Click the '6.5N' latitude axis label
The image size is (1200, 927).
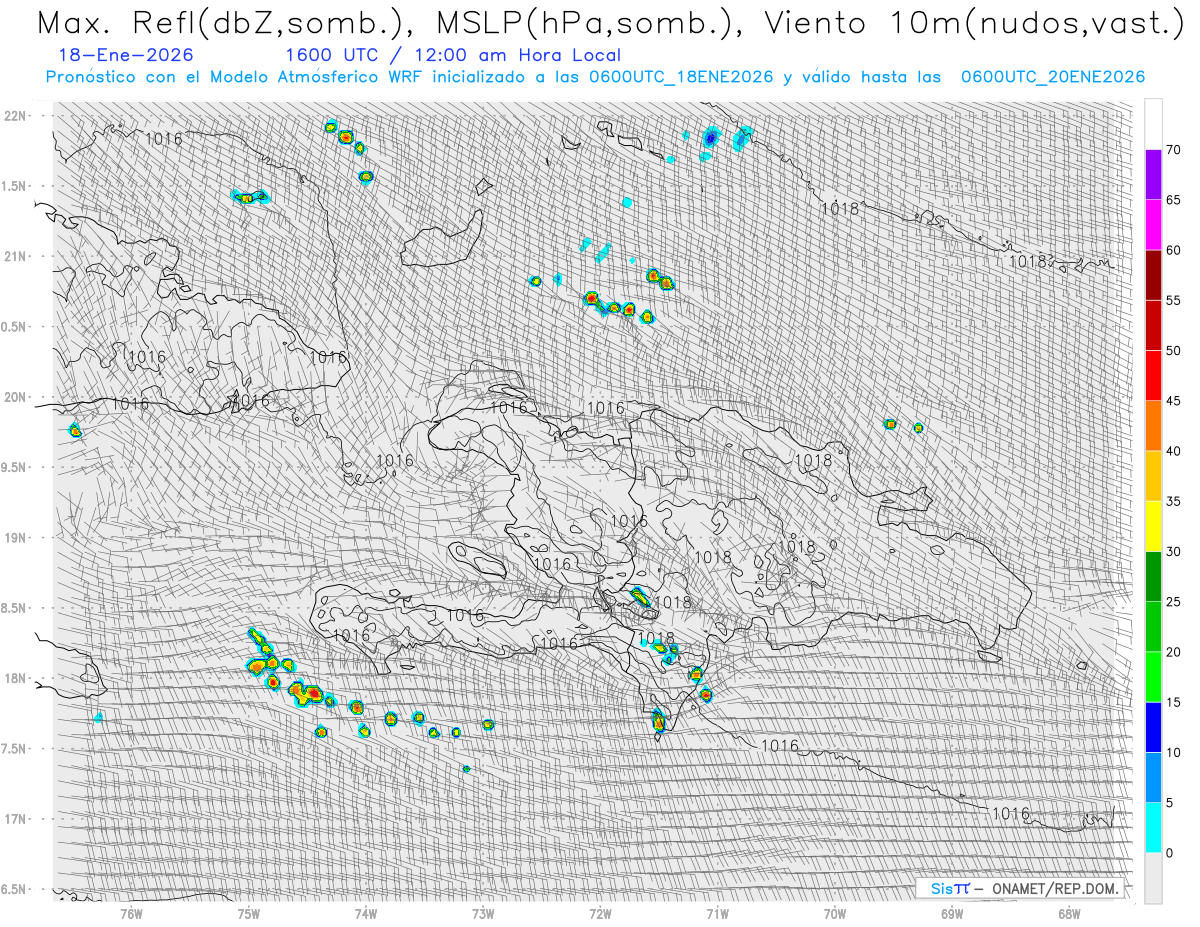14,889
